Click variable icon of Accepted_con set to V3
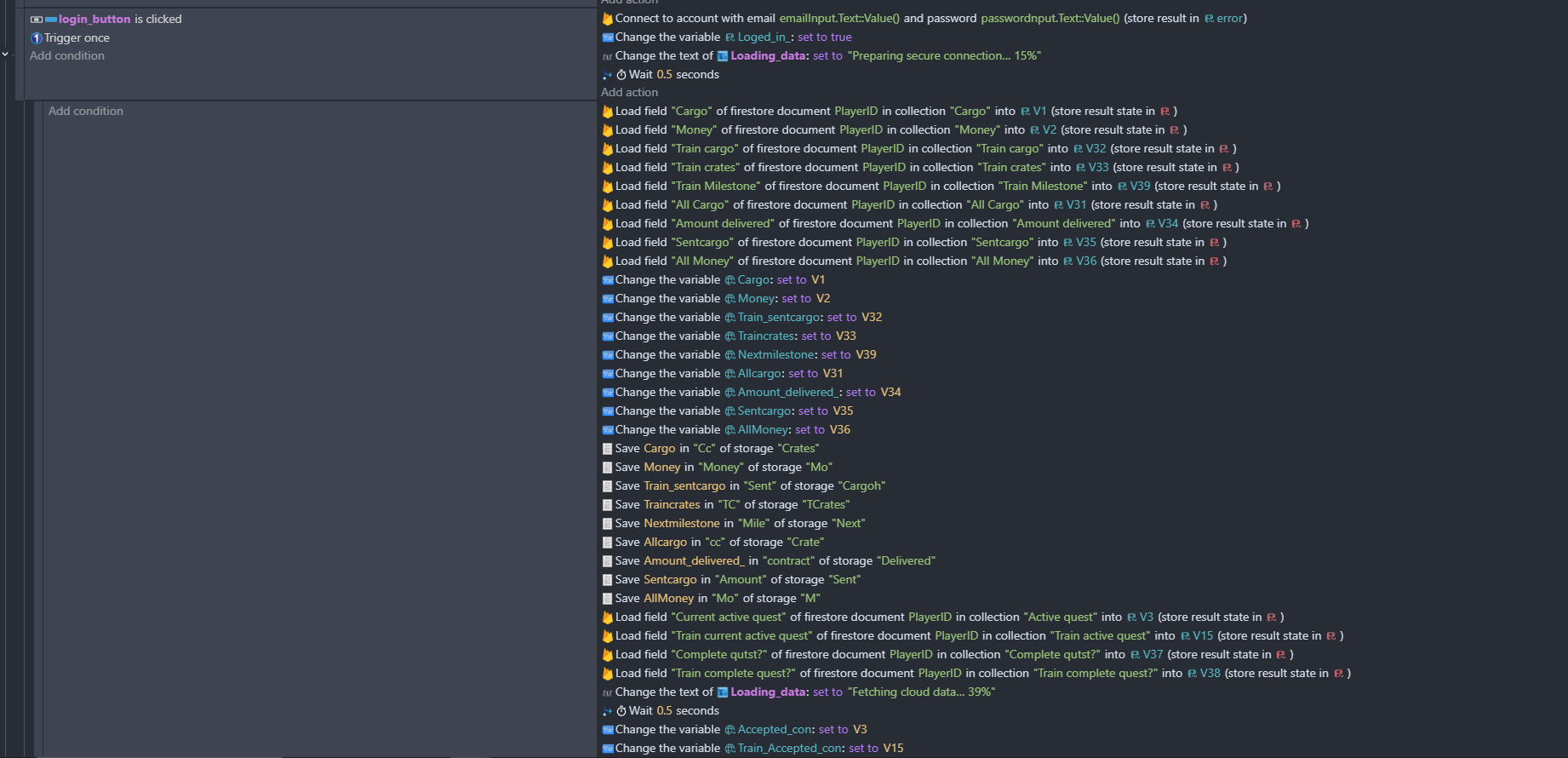The image size is (1568, 758). point(608,729)
